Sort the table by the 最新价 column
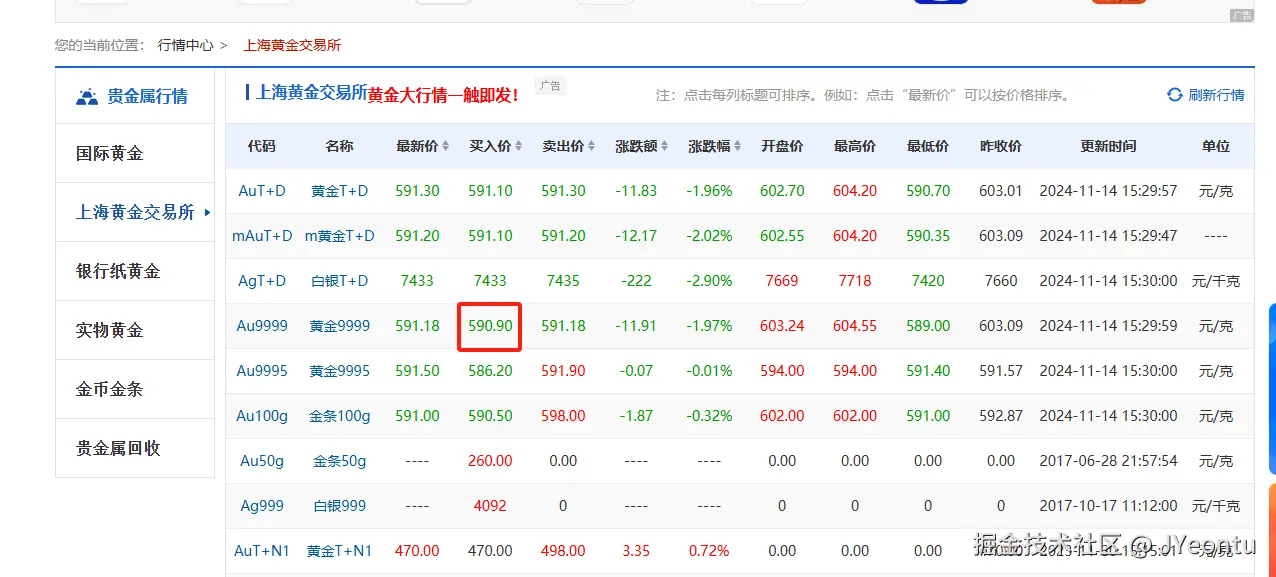The image size is (1276, 577). (x=423, y=146)
